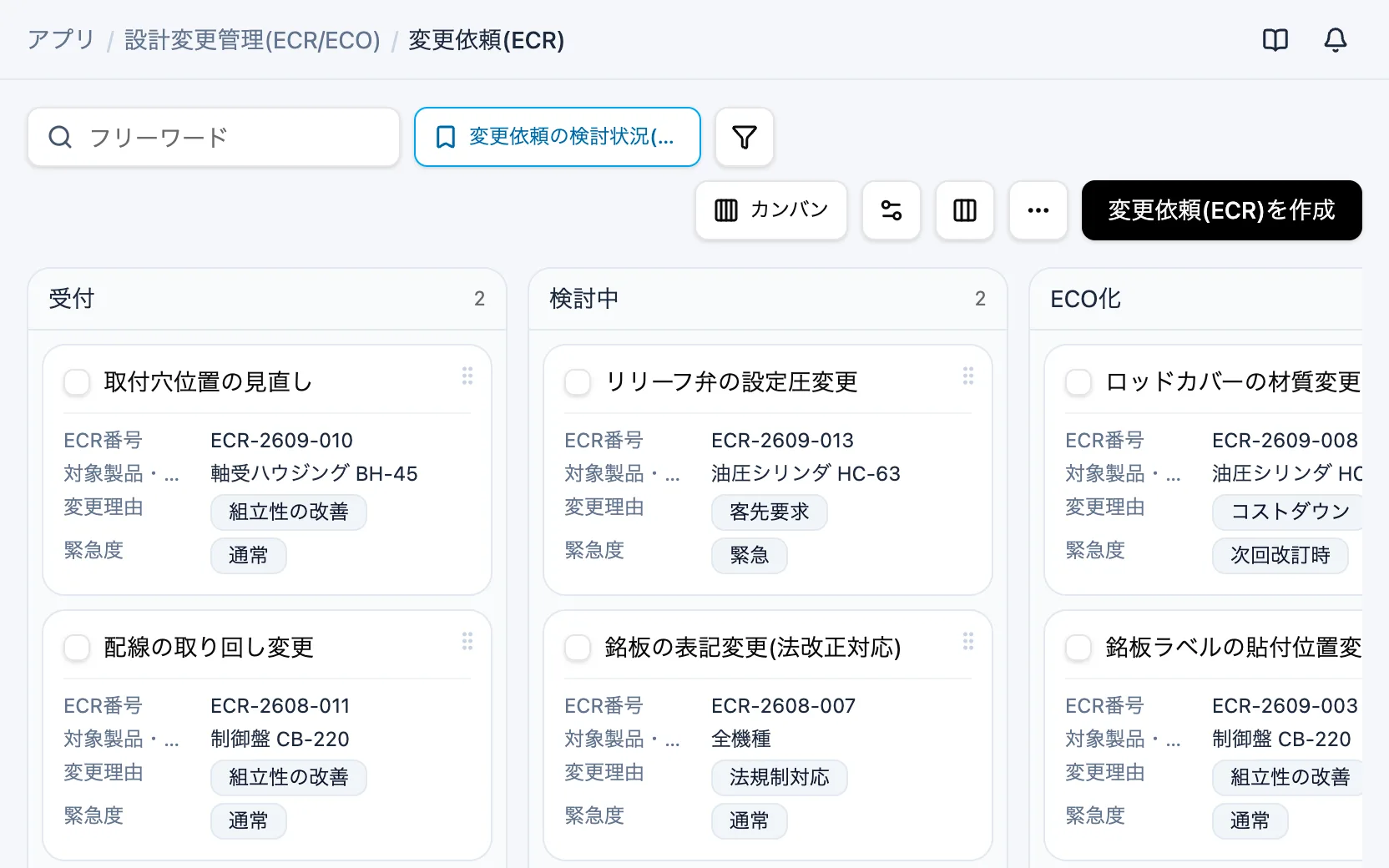
Task: Click ECR-2609-010 number
Action: [x=281, y=440]
